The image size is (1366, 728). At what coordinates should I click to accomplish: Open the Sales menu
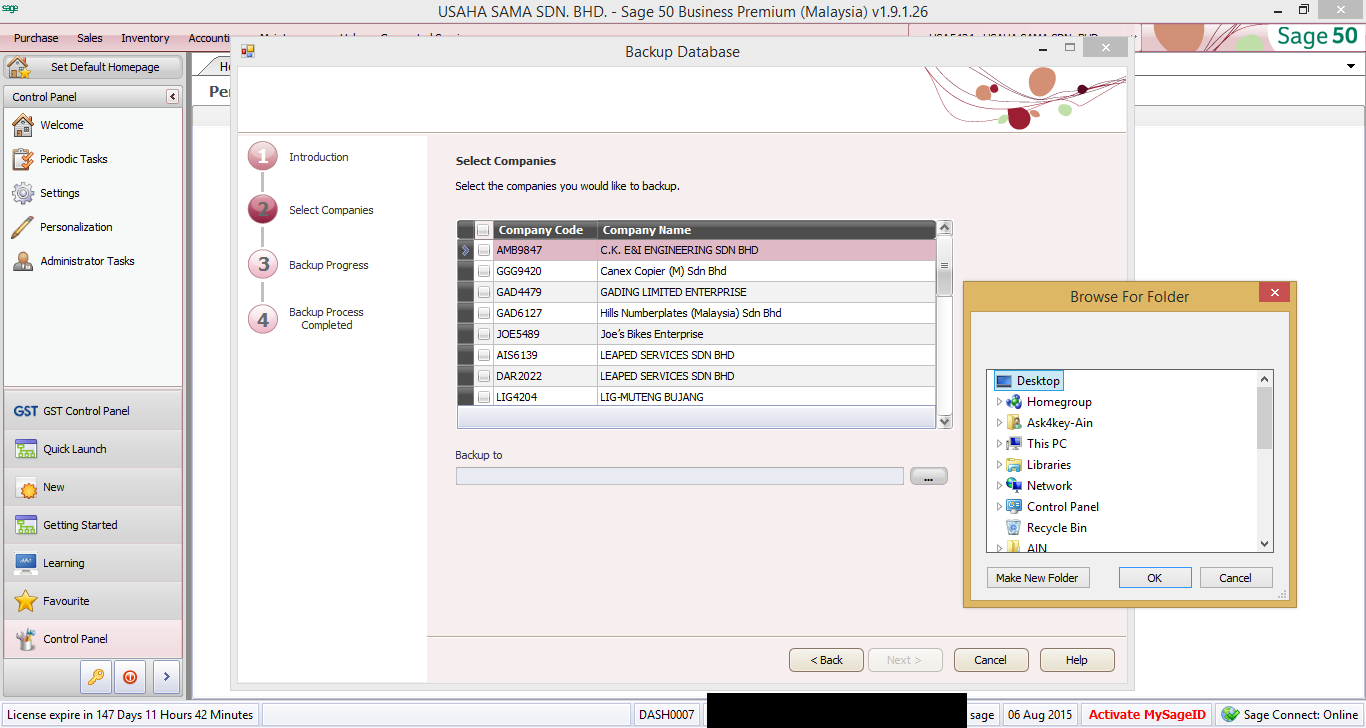90,38
